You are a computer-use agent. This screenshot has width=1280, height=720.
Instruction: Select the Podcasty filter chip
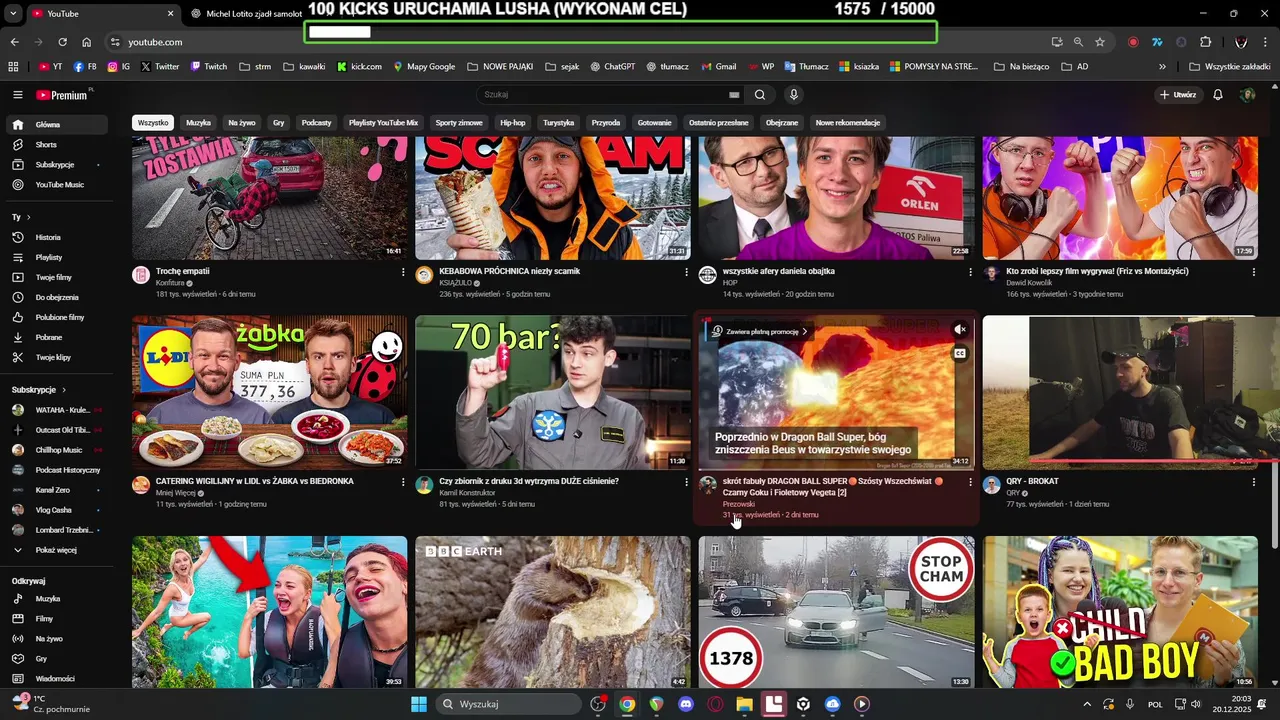pos(316,123)
